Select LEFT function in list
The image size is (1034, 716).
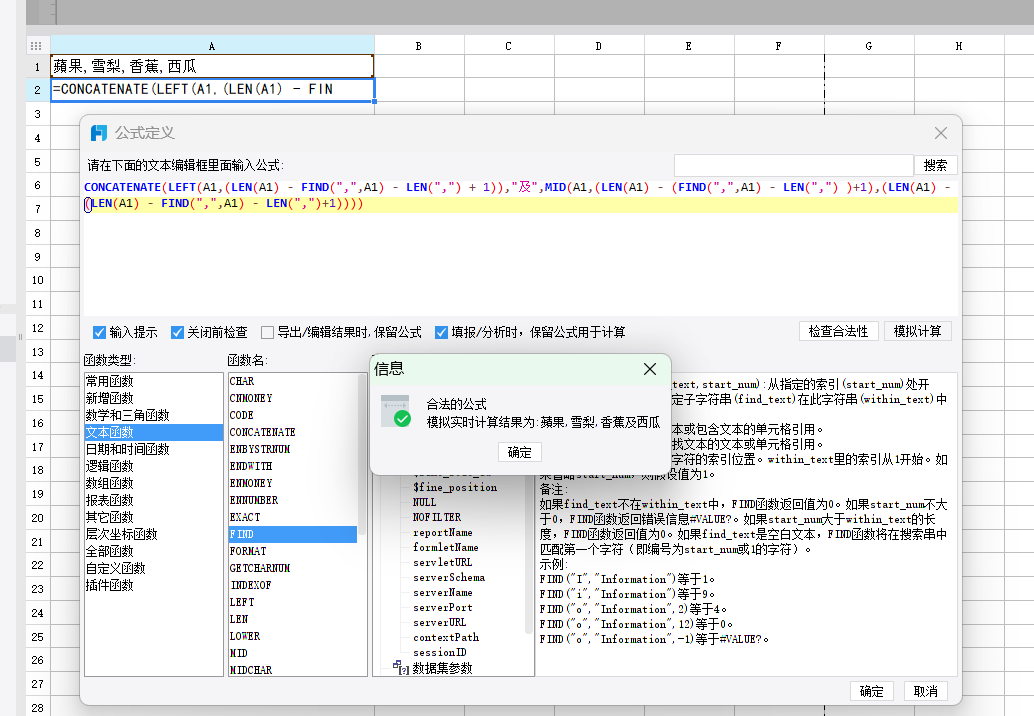point(293,603)
